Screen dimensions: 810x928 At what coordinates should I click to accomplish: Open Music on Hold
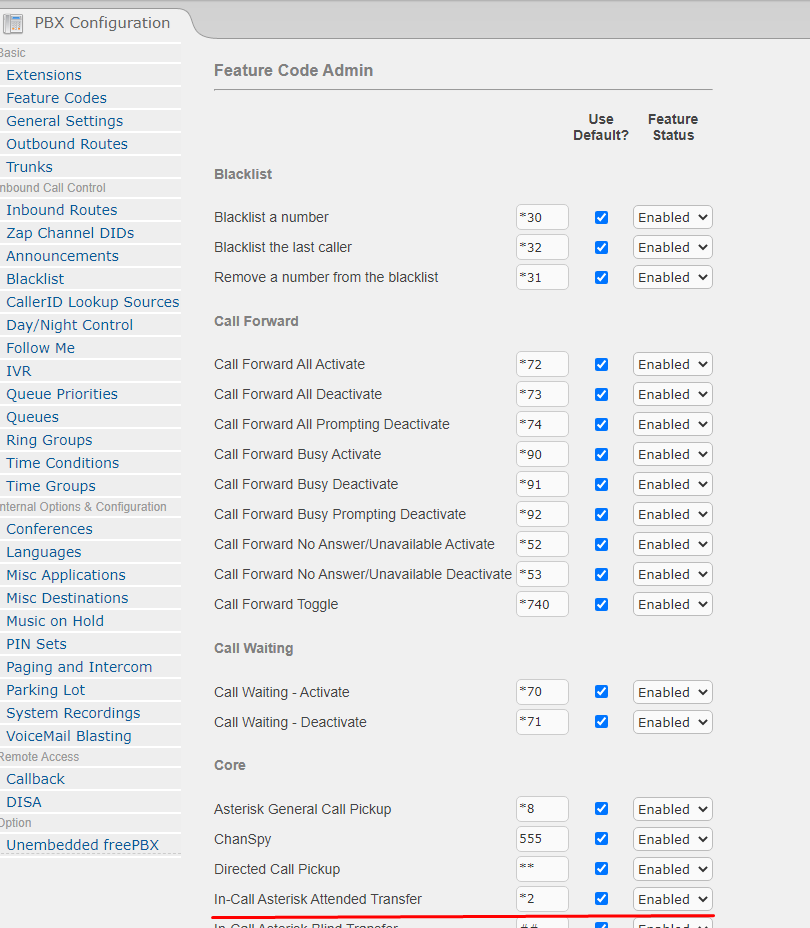[x=54, y=621]
